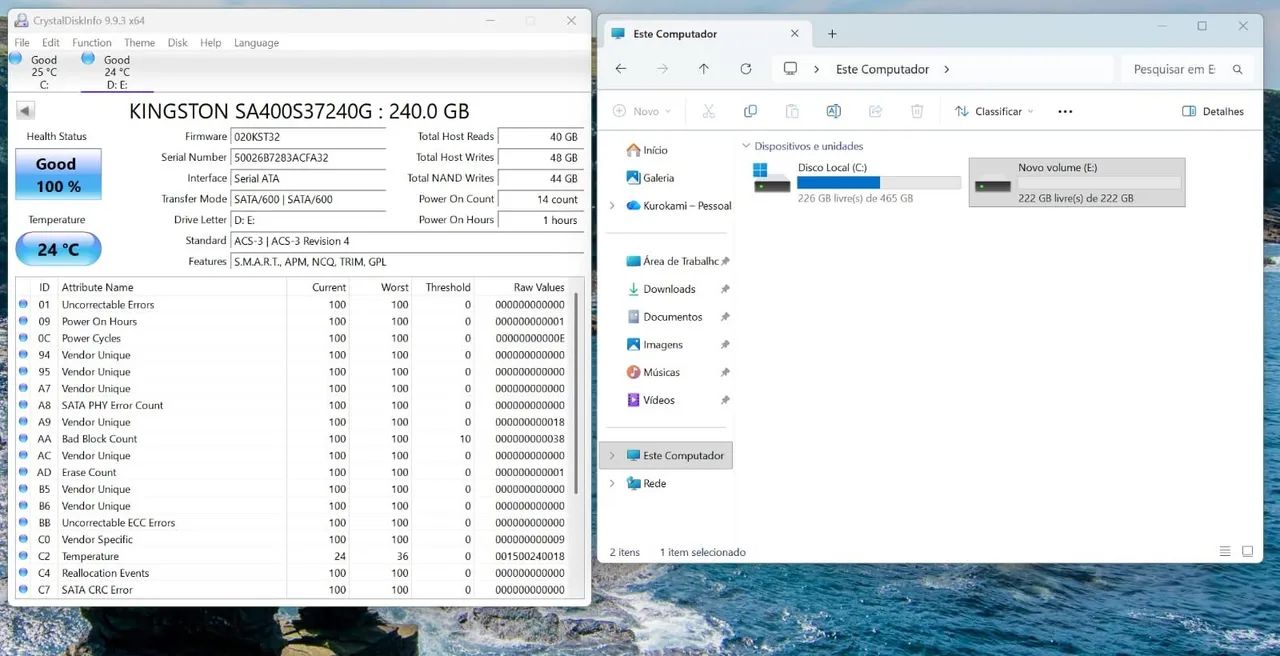Click the Cut scissors icon
The width and height of the screenshot is (1280, 656).
(x=709, y=111)
